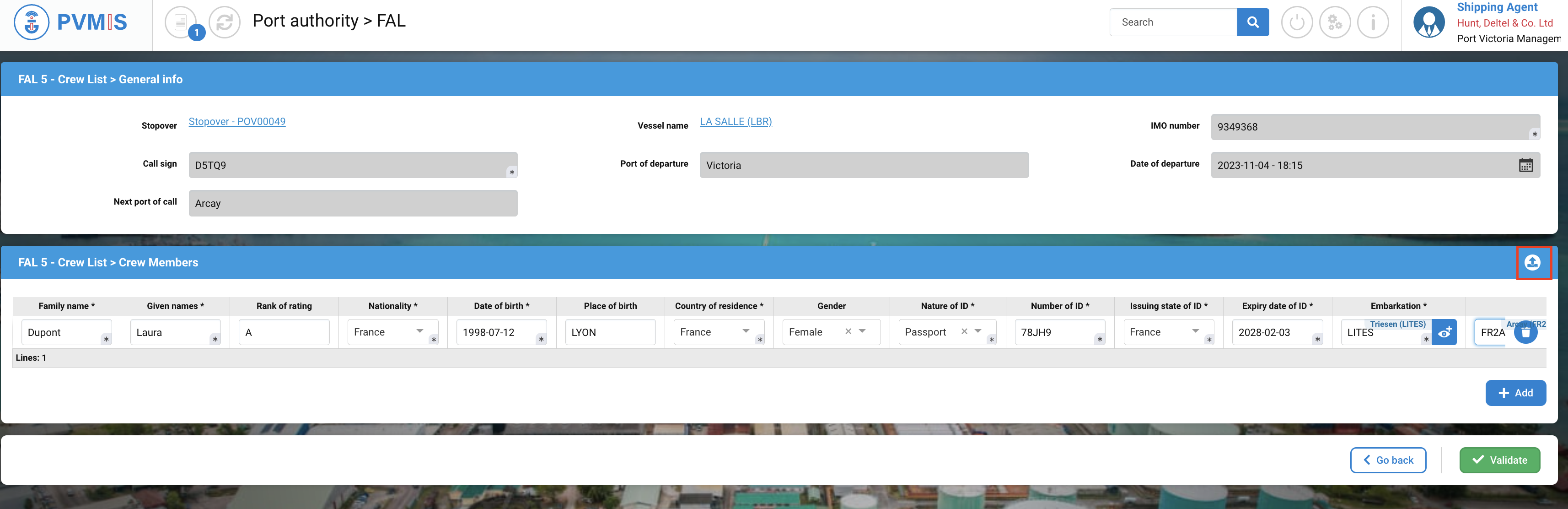Click the eye-plus icon beside Embarkation field
The width and height of the screenshot is (1568, 509).
coord(1444,332)
